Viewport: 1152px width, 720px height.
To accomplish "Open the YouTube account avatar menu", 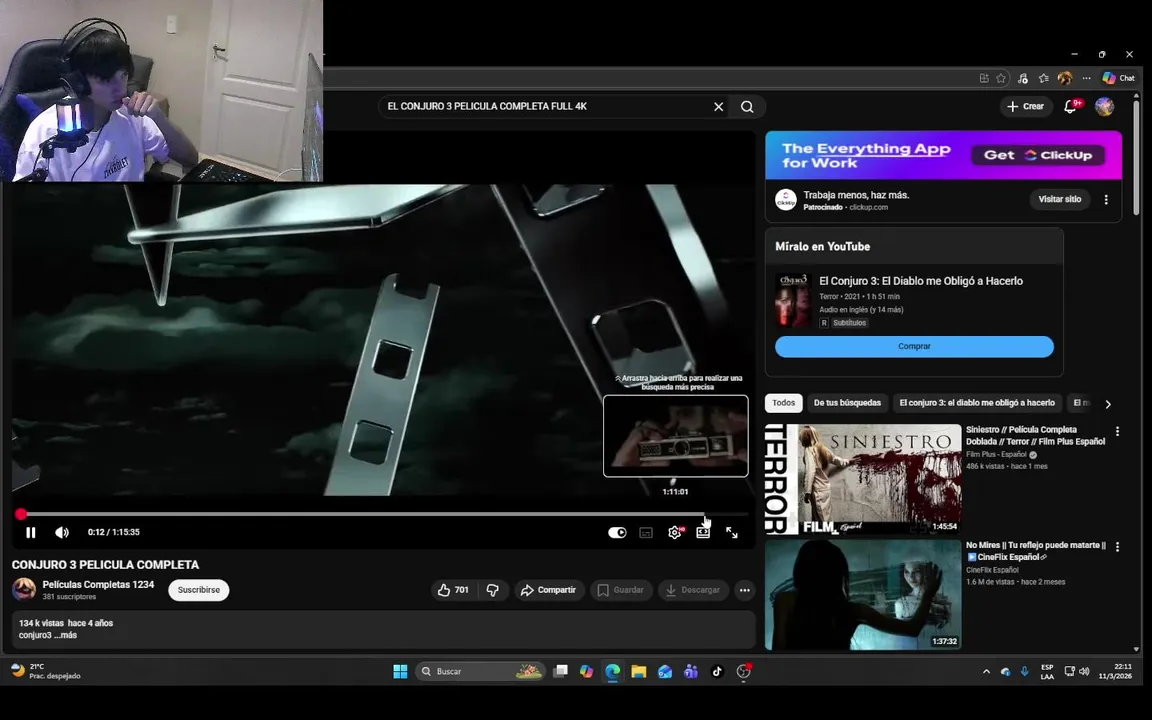I will tap(1104, 107).
